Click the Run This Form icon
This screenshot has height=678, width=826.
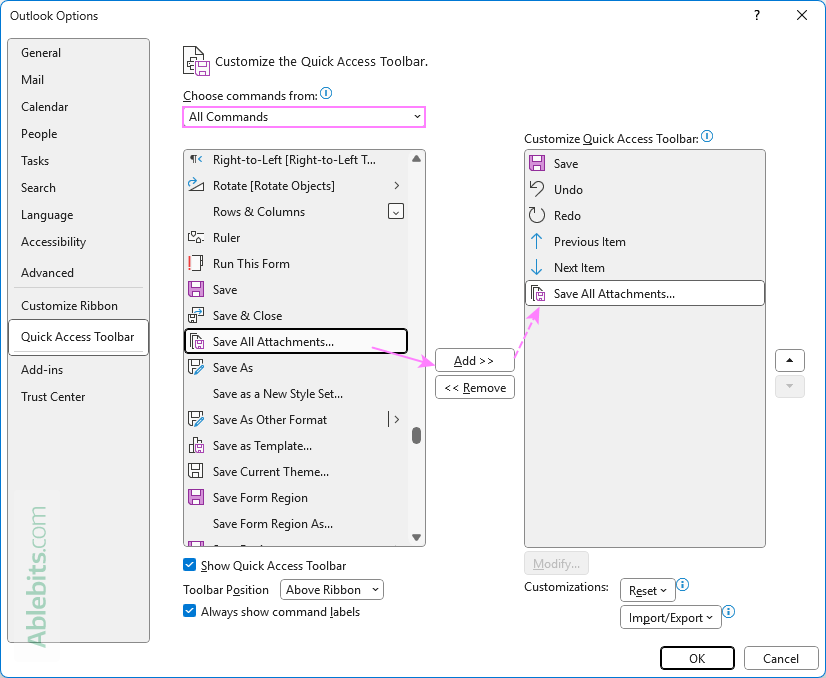[195, 263]
